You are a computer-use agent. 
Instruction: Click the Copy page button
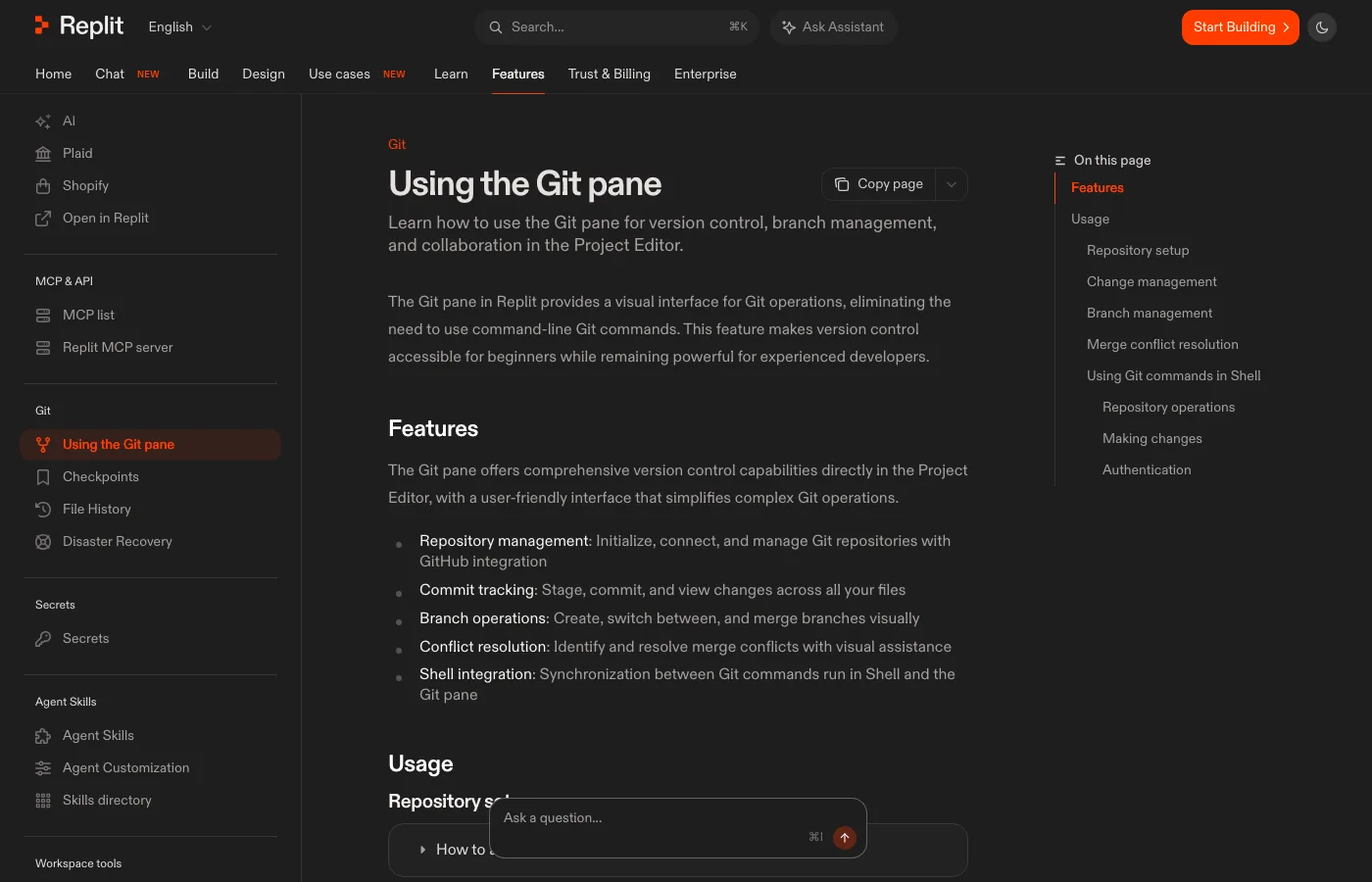click(x=878, y=184)
